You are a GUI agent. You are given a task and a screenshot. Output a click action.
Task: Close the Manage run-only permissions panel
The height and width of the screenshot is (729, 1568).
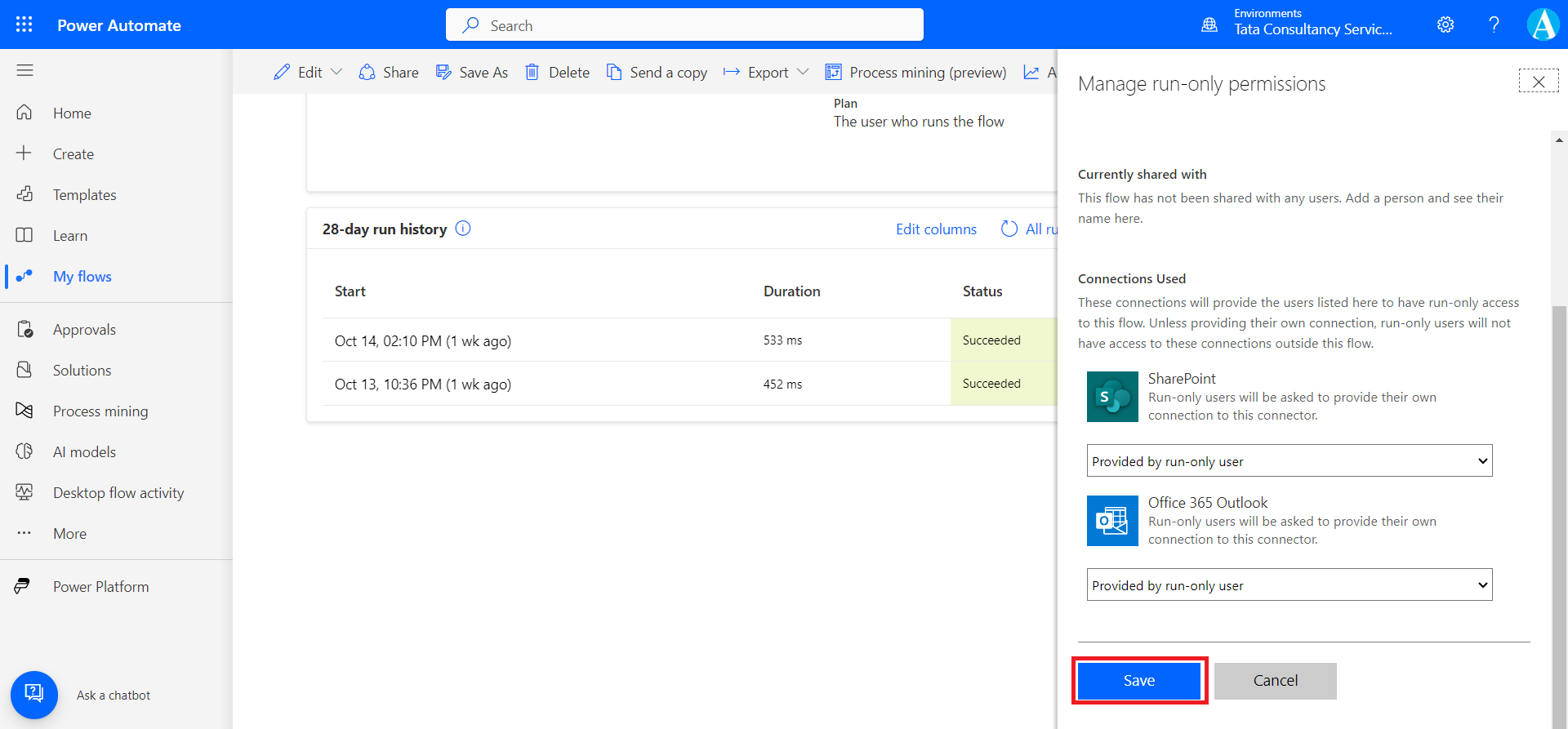(1538, 82)
